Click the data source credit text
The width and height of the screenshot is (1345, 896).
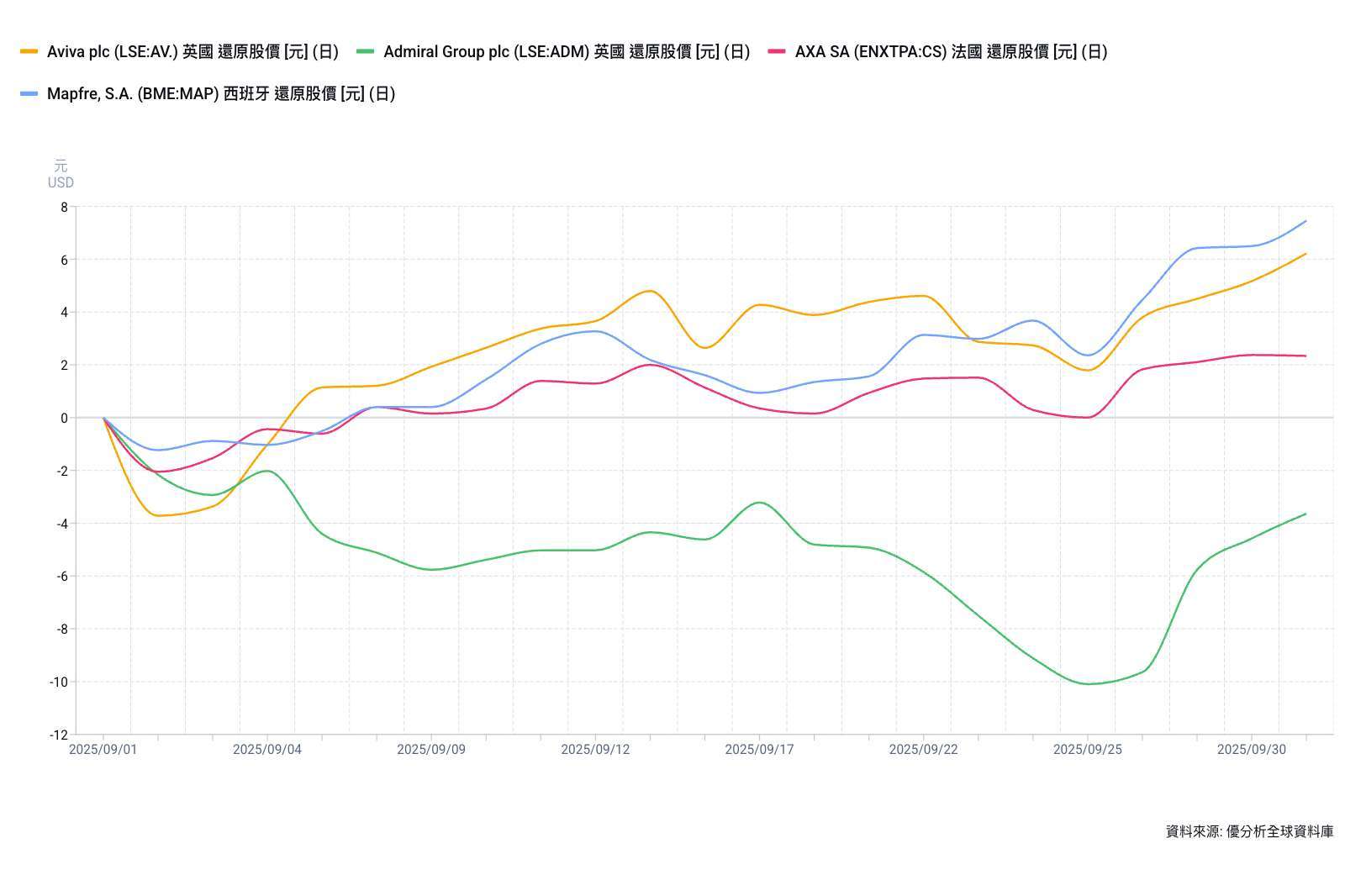pyautogui.click(x=1249, y=831)
